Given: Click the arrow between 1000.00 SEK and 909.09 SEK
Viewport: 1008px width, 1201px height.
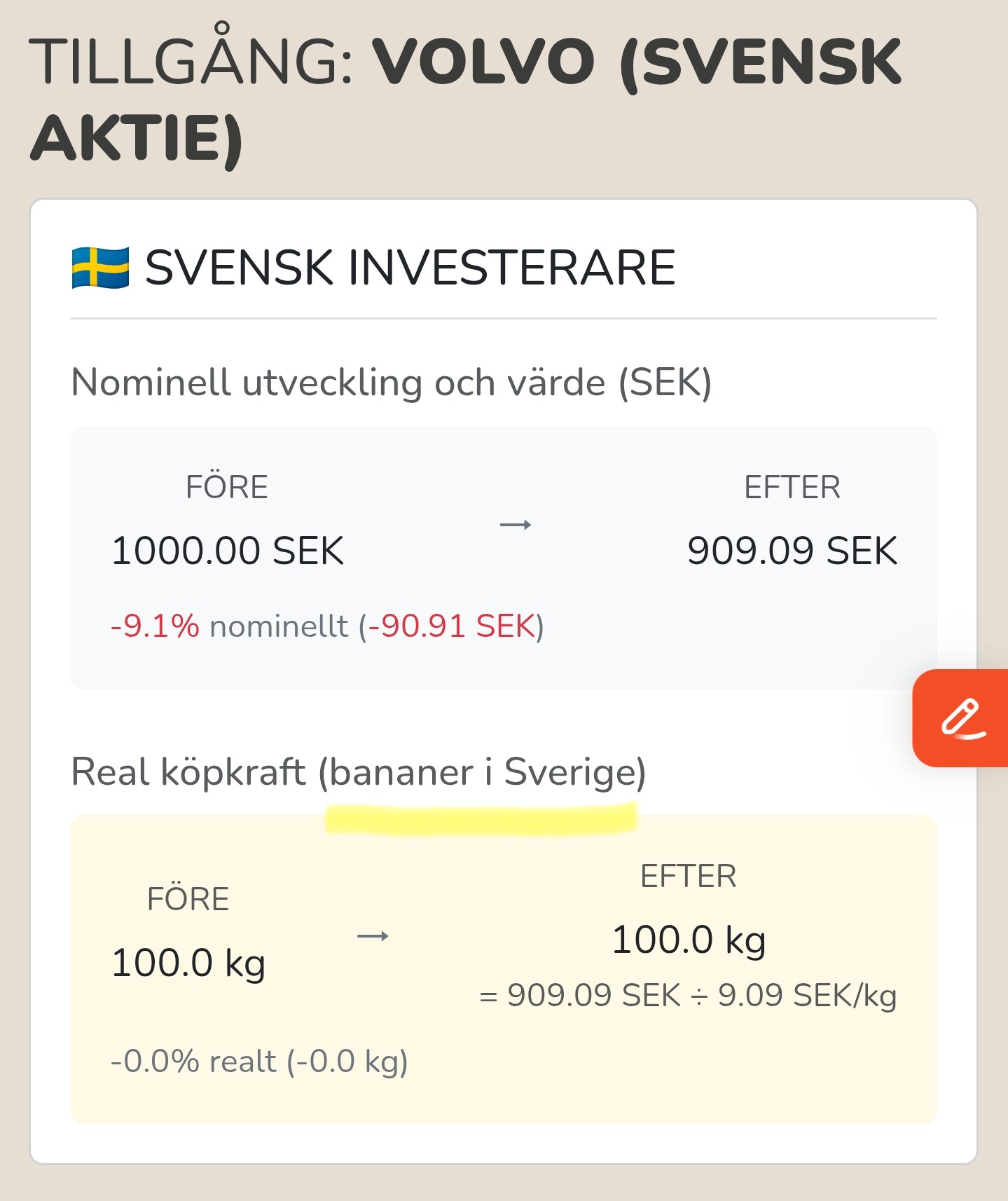Looking at the screenshot, I should 516,525.
